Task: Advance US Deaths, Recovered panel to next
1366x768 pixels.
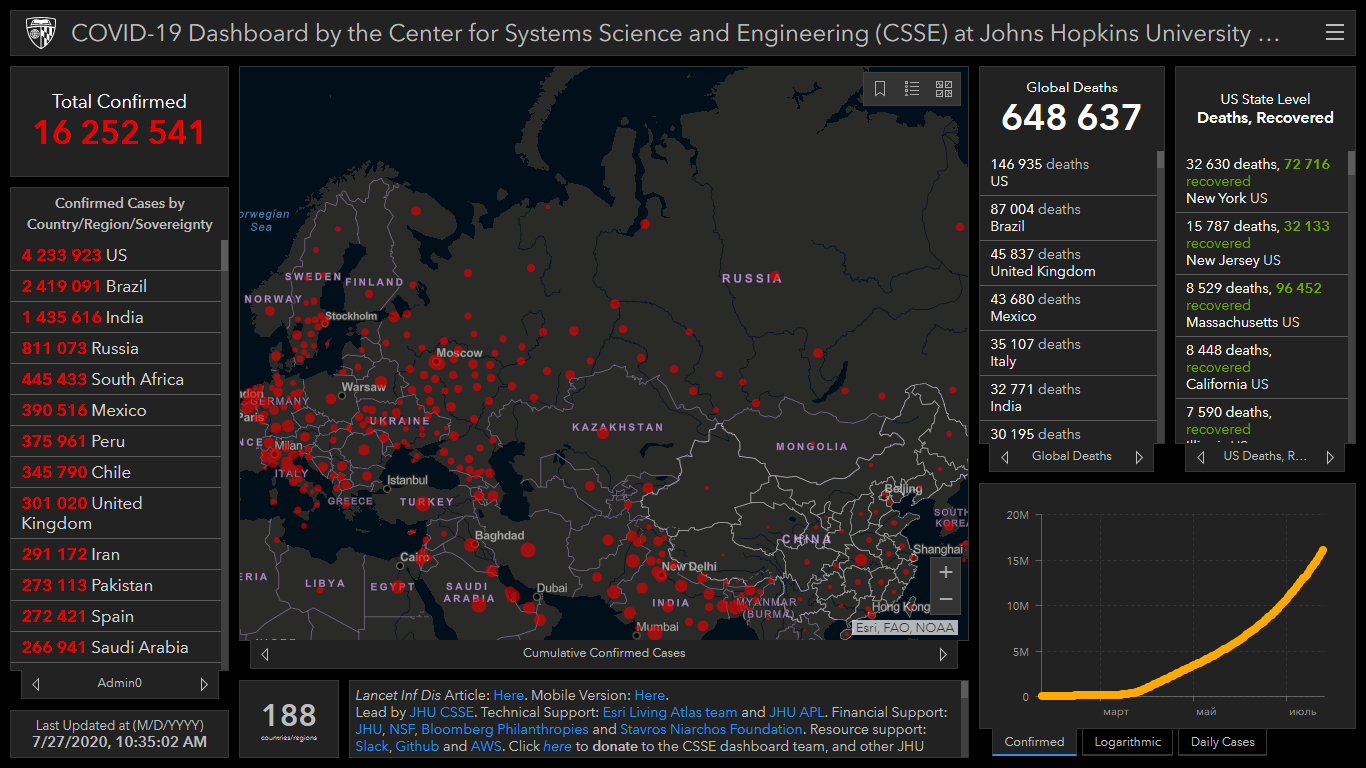Action: (x=1330, y=457)
